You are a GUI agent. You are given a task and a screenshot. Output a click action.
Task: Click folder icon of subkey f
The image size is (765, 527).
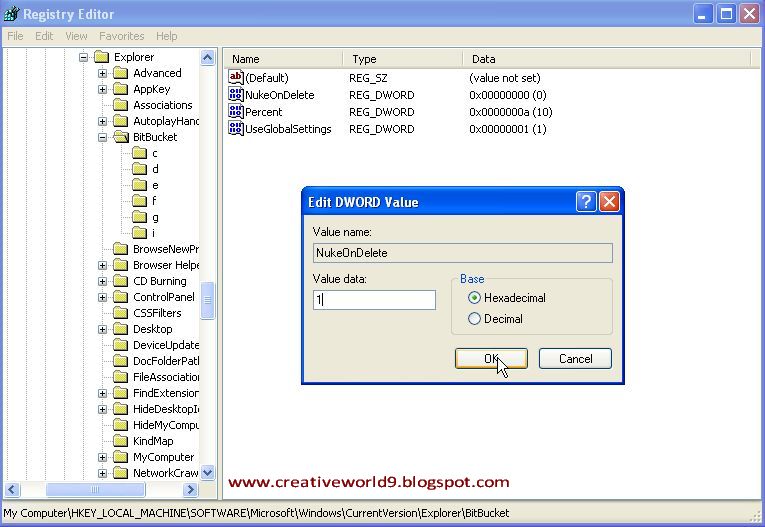[x=140, y=201]
